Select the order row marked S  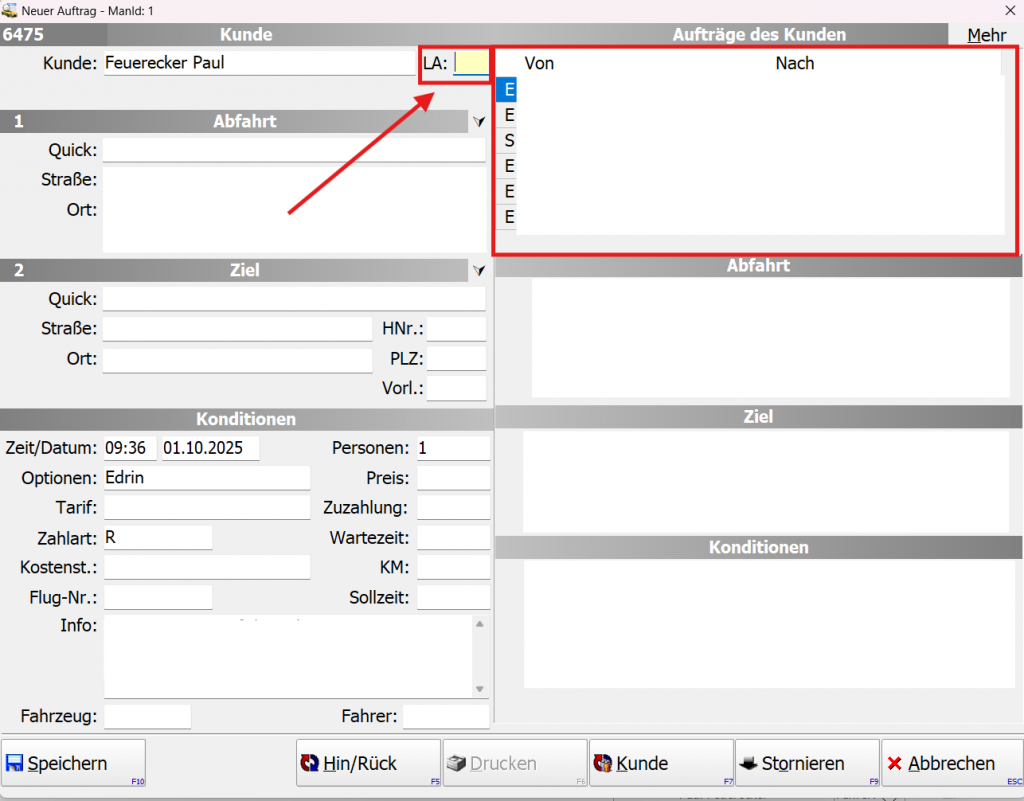click(x=509, y=141)
